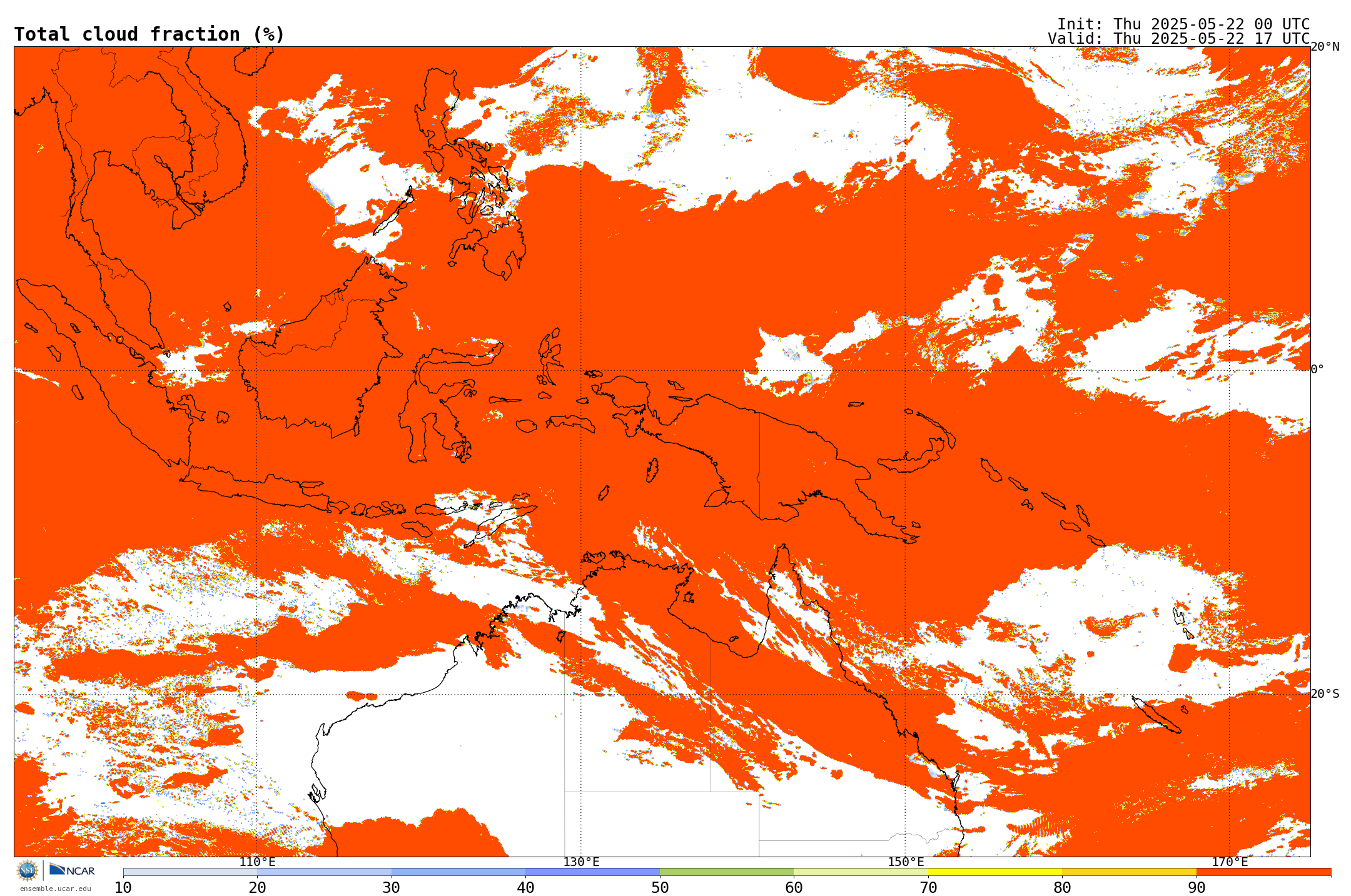Click the 50–60 percent green swatch
The width and height of the screenshot is (1351, 896).
(x=727, y=872)
